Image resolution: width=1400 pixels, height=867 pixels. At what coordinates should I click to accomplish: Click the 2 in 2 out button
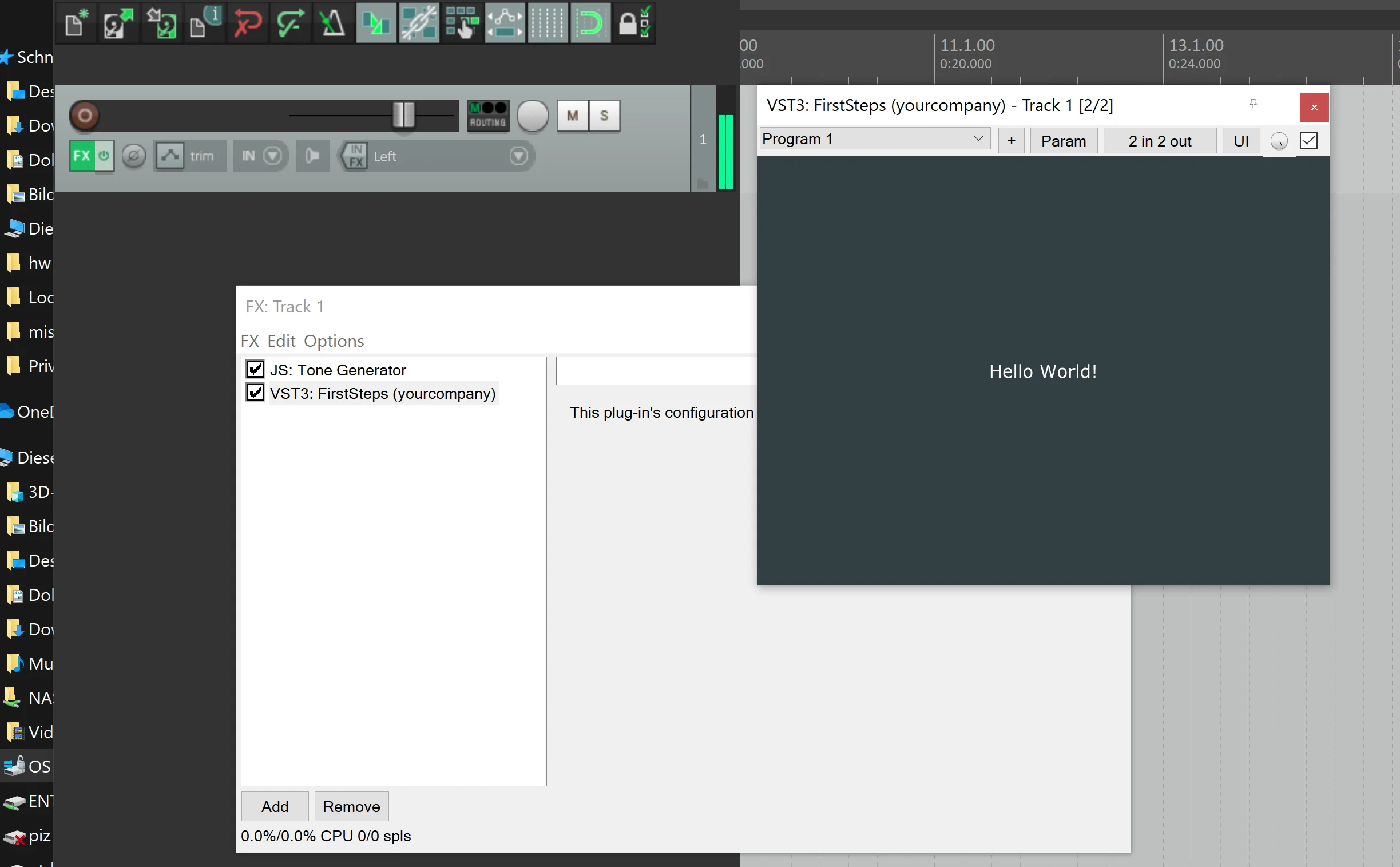tap(1160, 141)
